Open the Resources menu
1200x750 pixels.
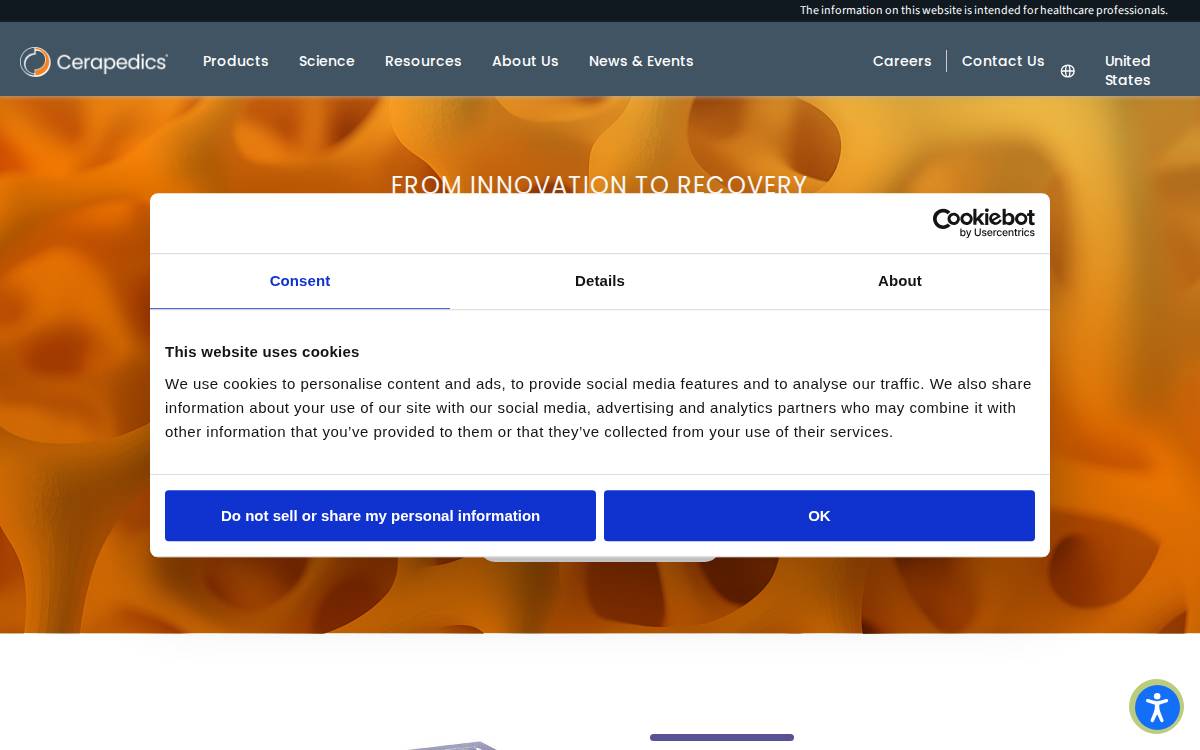(x=423, y=61)
